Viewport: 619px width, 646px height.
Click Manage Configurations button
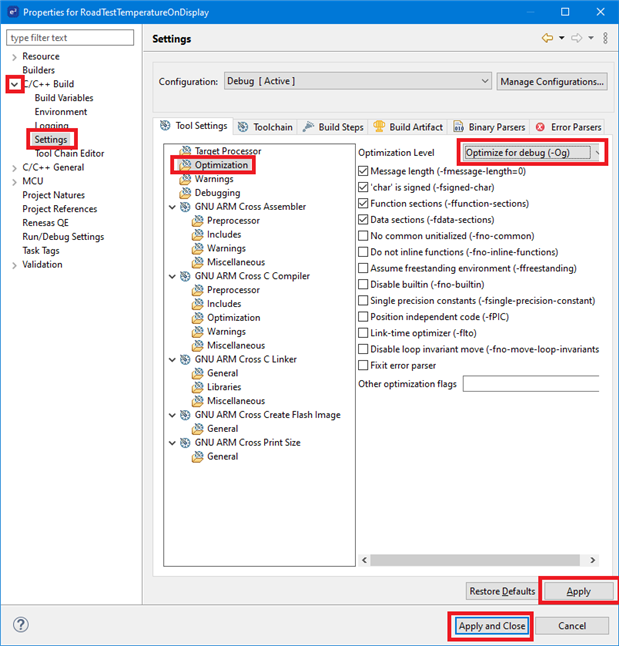click(552, 82)
